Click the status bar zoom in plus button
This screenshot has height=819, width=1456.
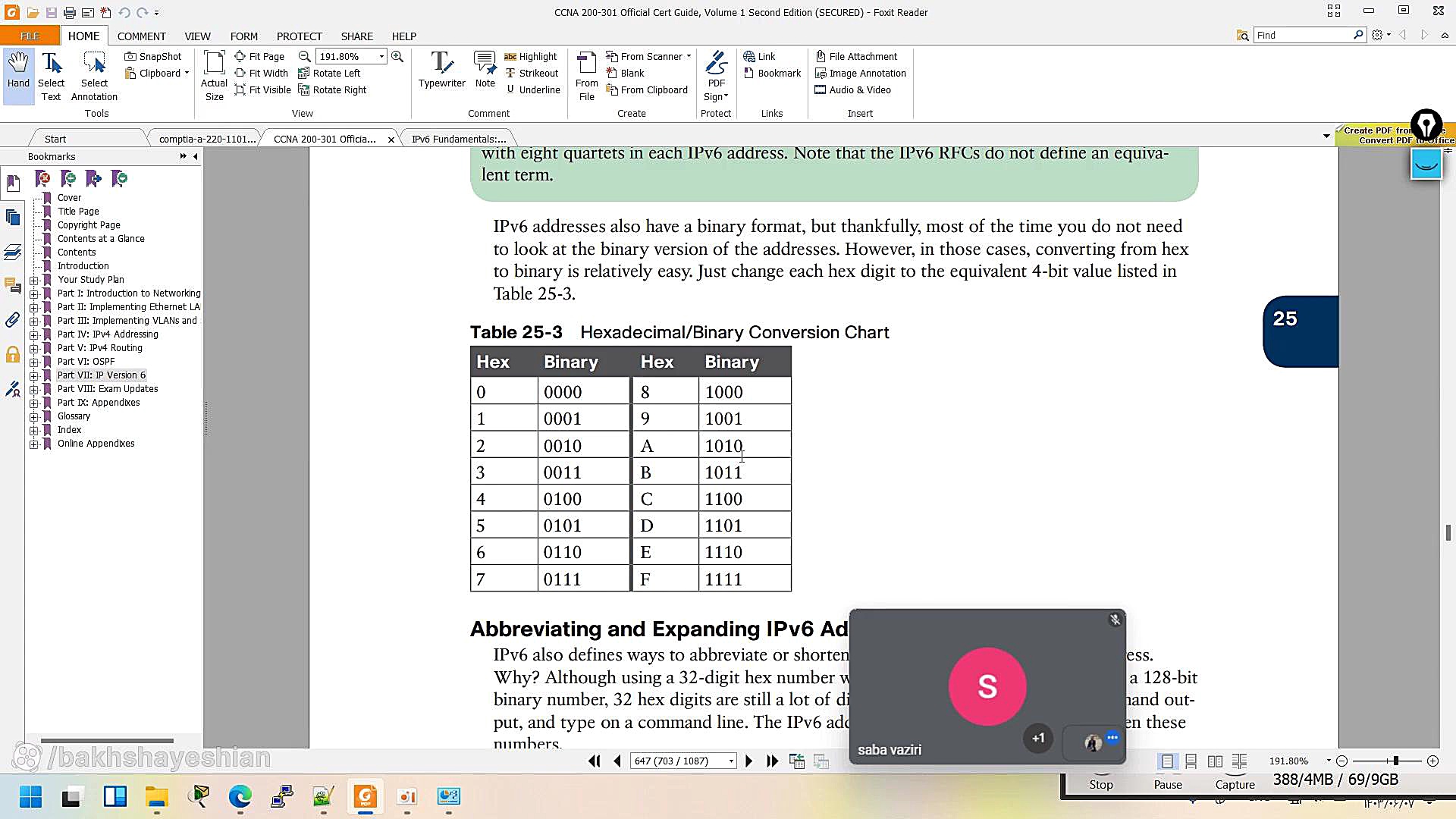[x=1432, y=761]
